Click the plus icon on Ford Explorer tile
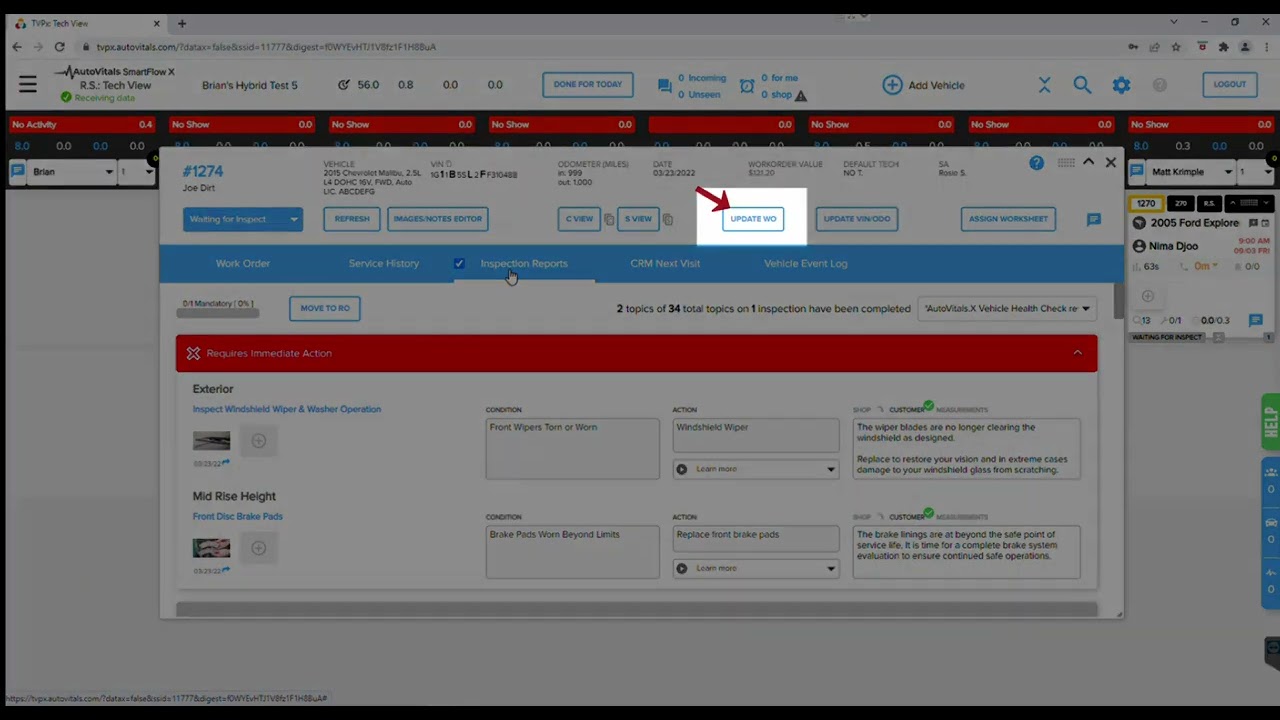 pyautogui.click(x=1148, y=296)
